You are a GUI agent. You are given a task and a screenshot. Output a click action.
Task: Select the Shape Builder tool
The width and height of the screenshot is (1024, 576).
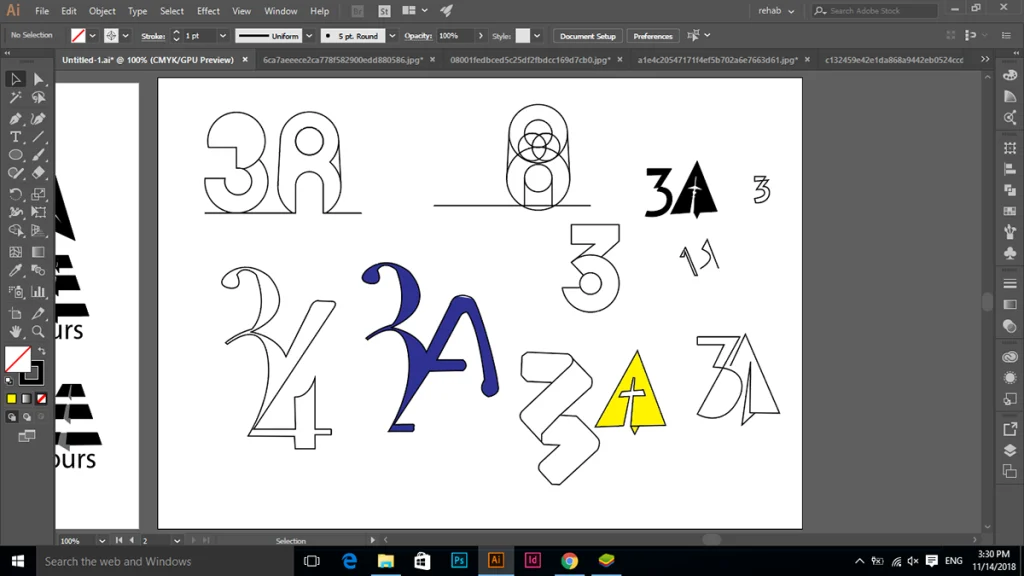pyautogui.click(x=15, y=231)
